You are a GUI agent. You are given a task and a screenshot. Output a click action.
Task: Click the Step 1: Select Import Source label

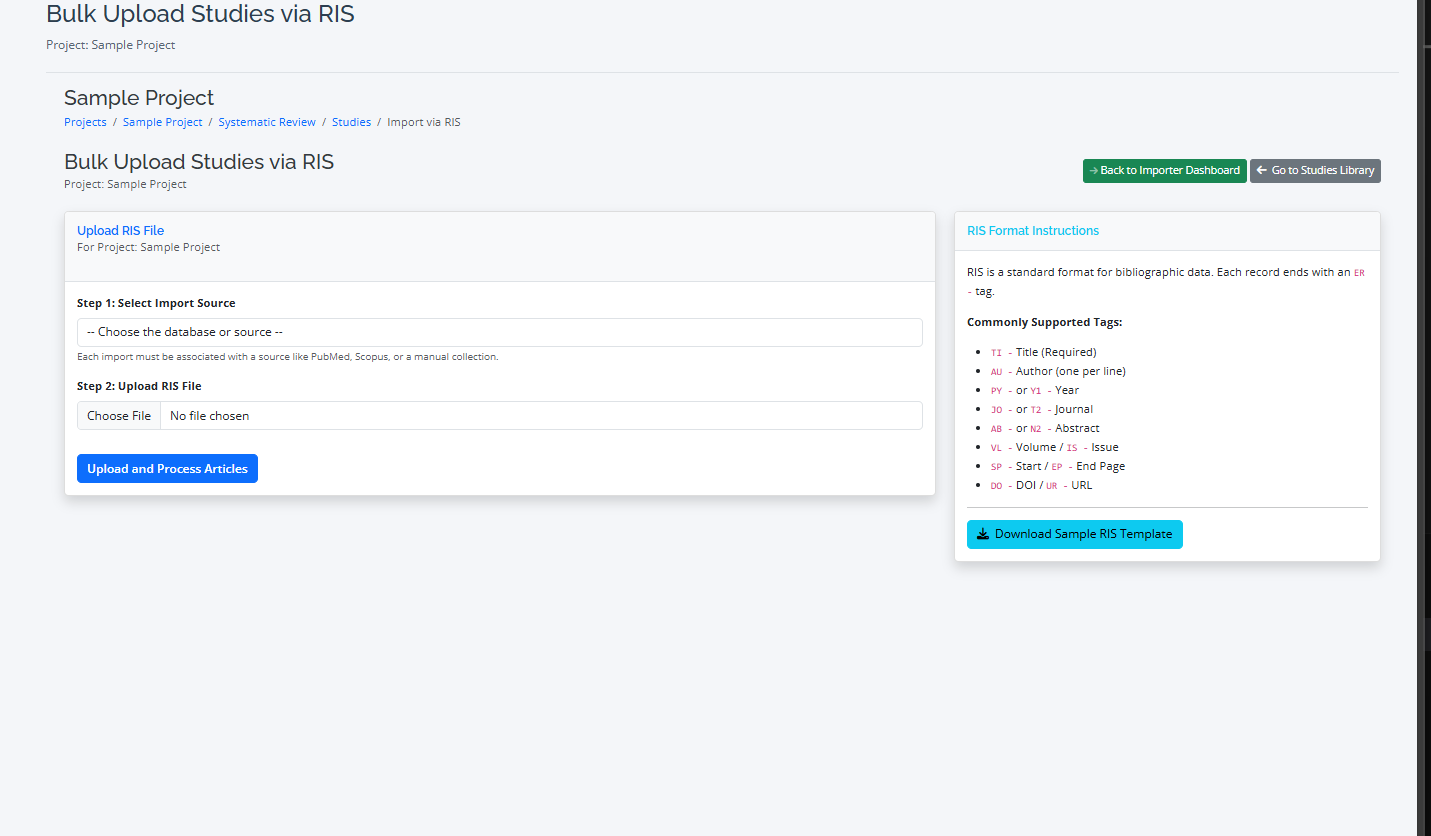coord(156,303)
